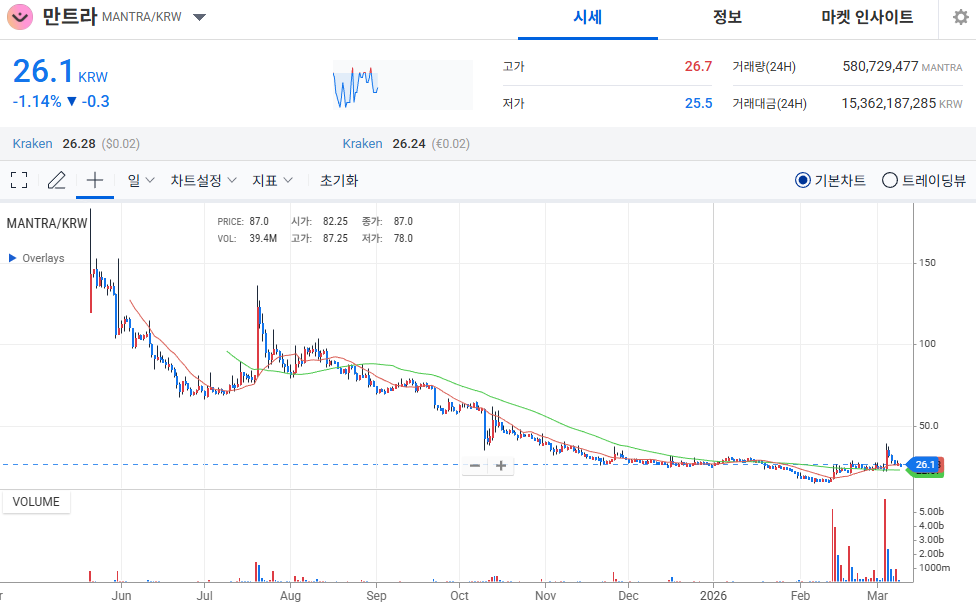
Task: Select the 기본차트 radio option
Action: tap(830, 181)
